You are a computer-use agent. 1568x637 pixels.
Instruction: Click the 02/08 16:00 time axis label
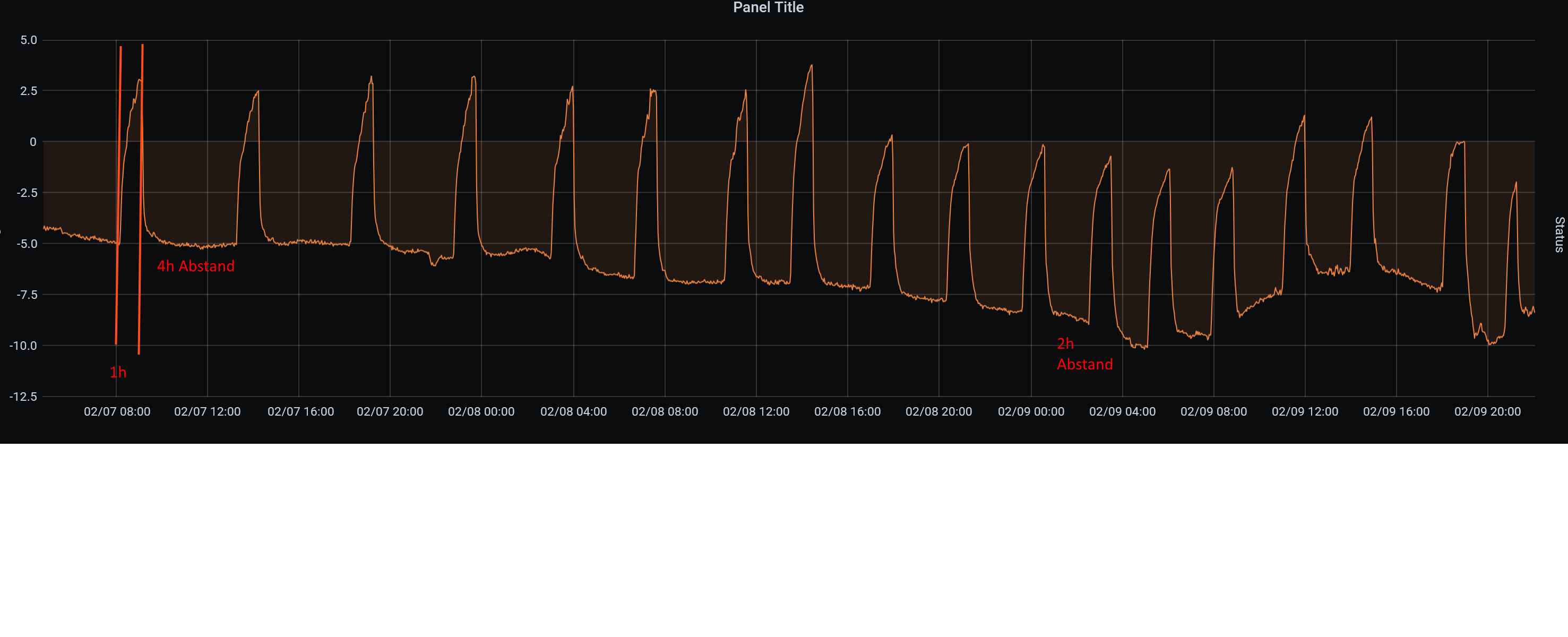[x=847, y=412]
